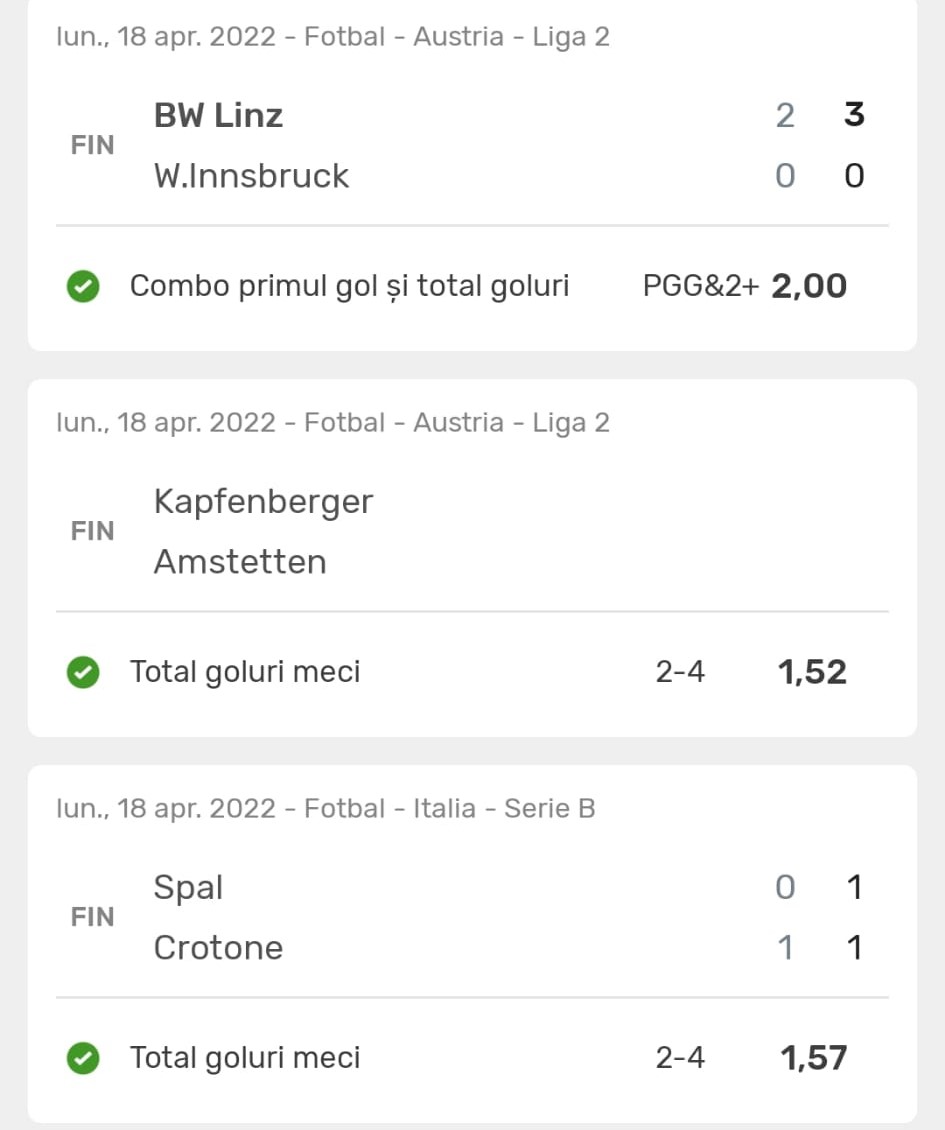Click the FIN status next to Spal
945x1130 pixels.
(93, 918)
